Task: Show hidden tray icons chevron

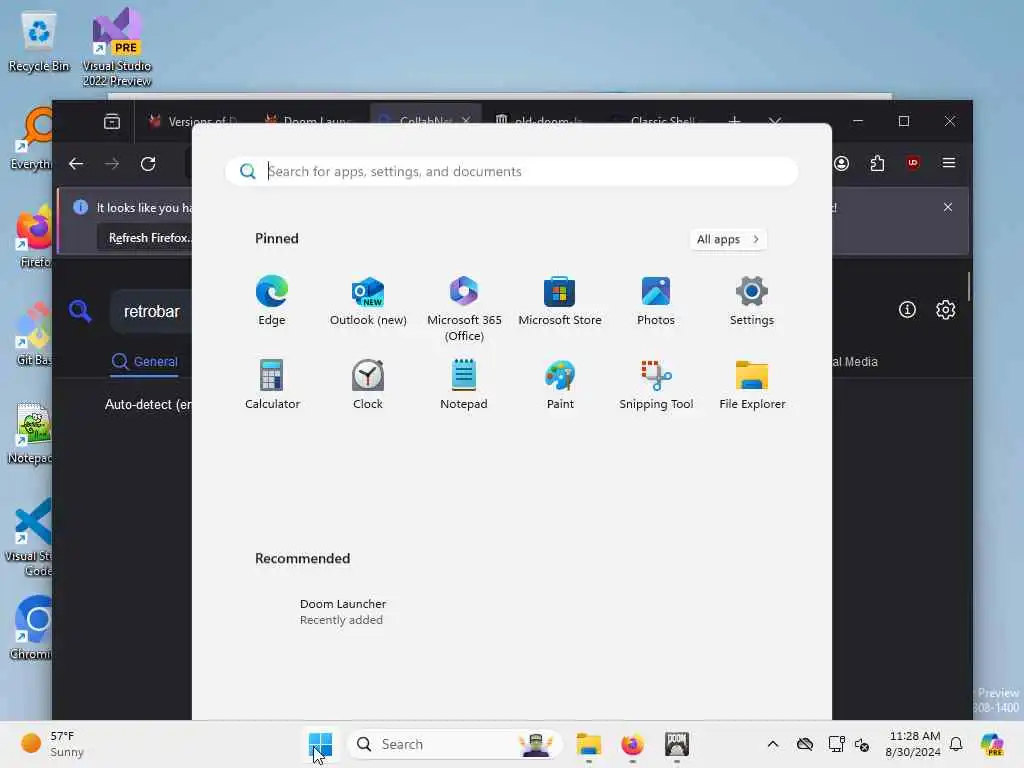Action: tap(773, 744)
